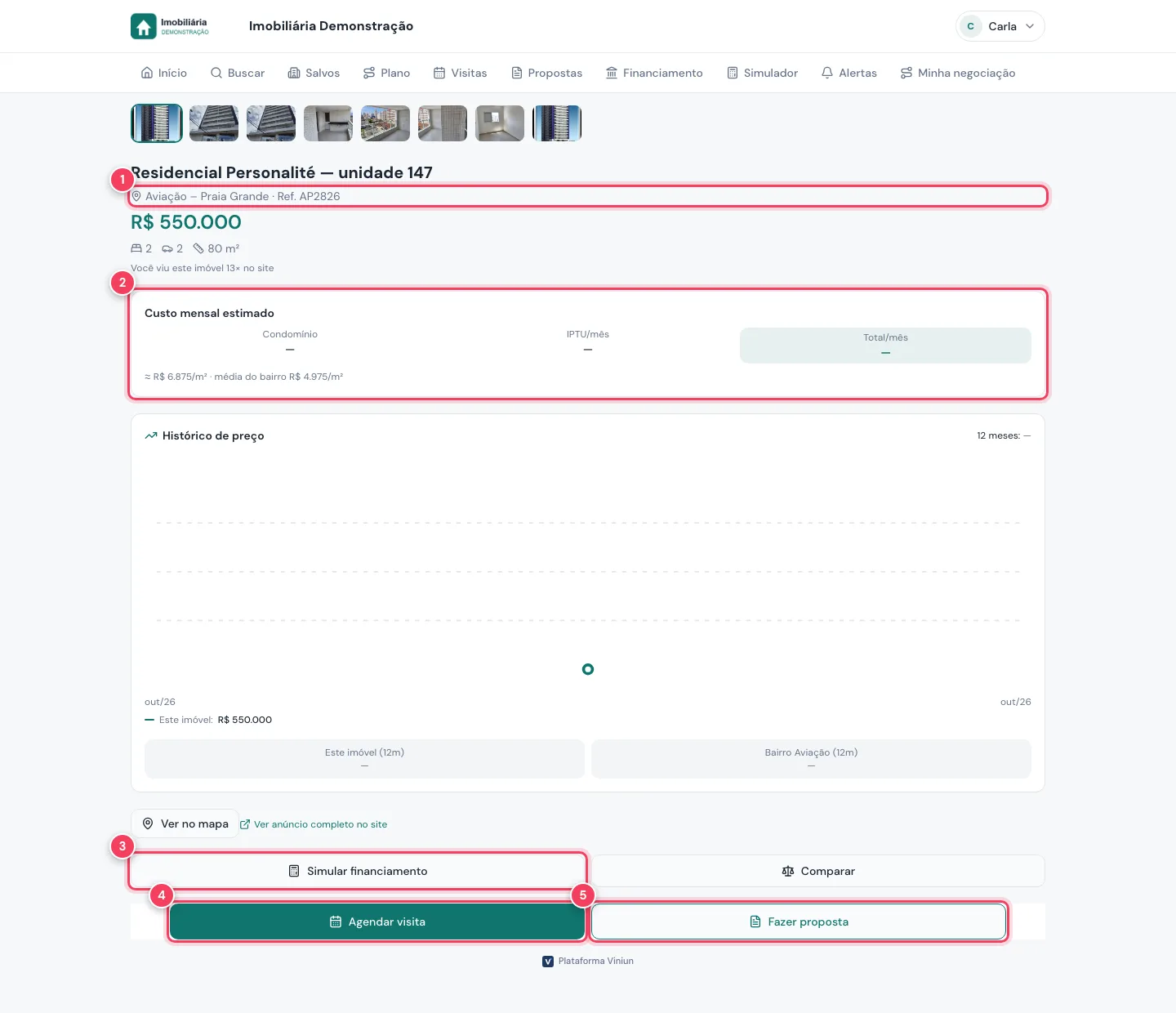Open the Carla user menu chevron
Image resolution: width=1176 pixels, height=1013 pixels.
click(x=1030, y=26)
